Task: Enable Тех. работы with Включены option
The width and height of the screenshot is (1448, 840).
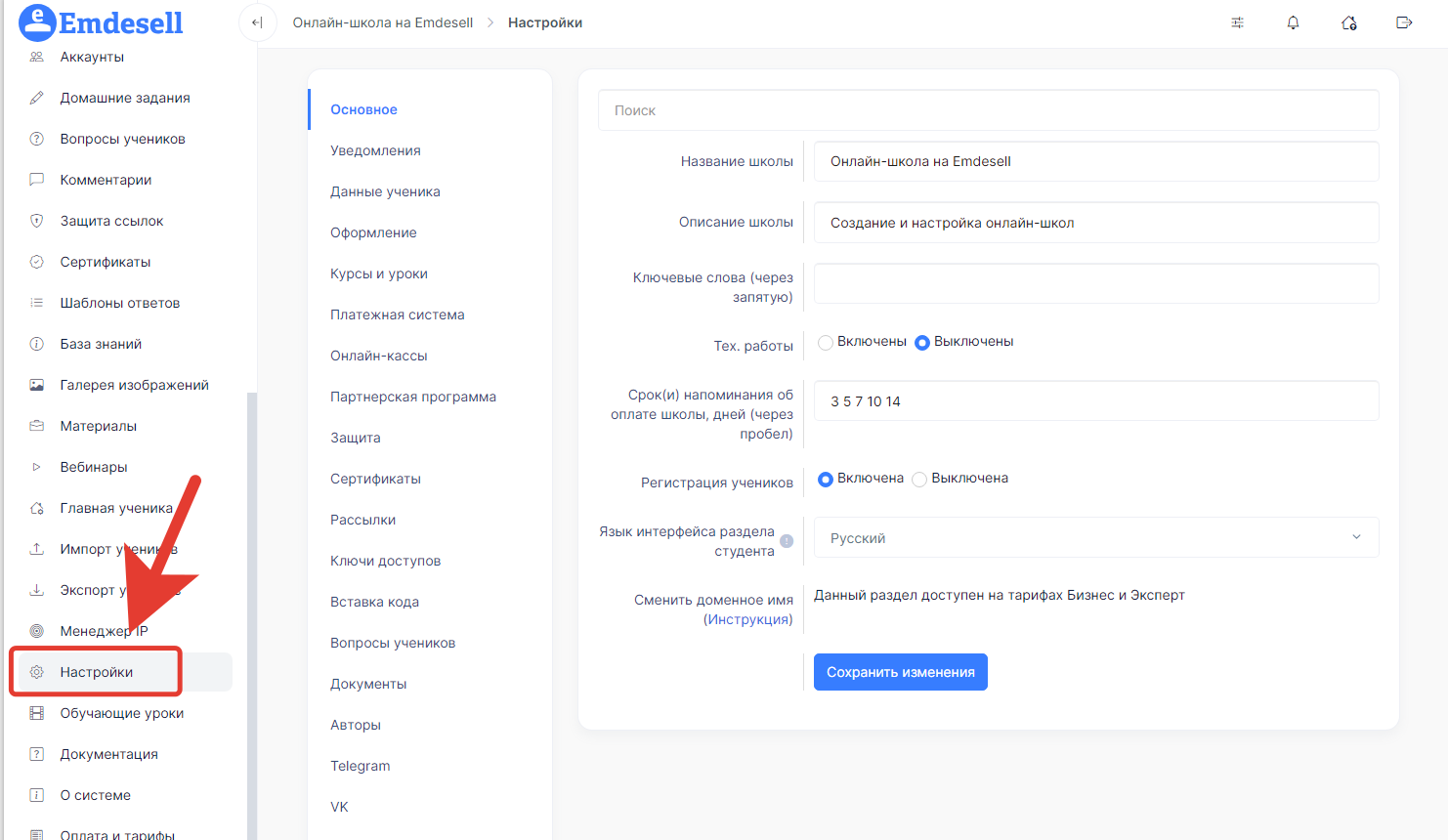Action: pos(826,342)
